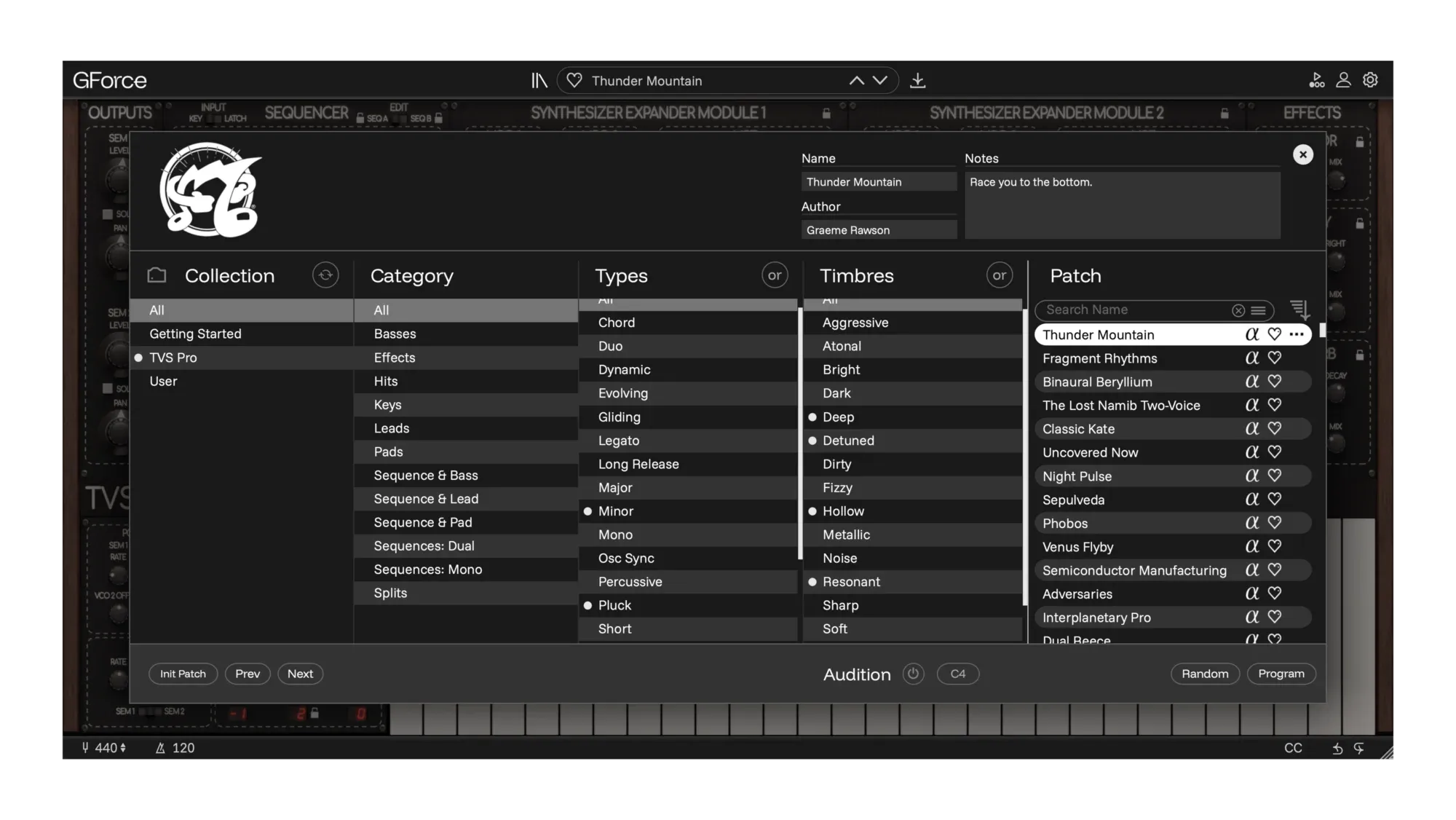Viewport: 1456px width, 820px height.
Task: Adjust the 440 tuning stepper
Action: 122,748
